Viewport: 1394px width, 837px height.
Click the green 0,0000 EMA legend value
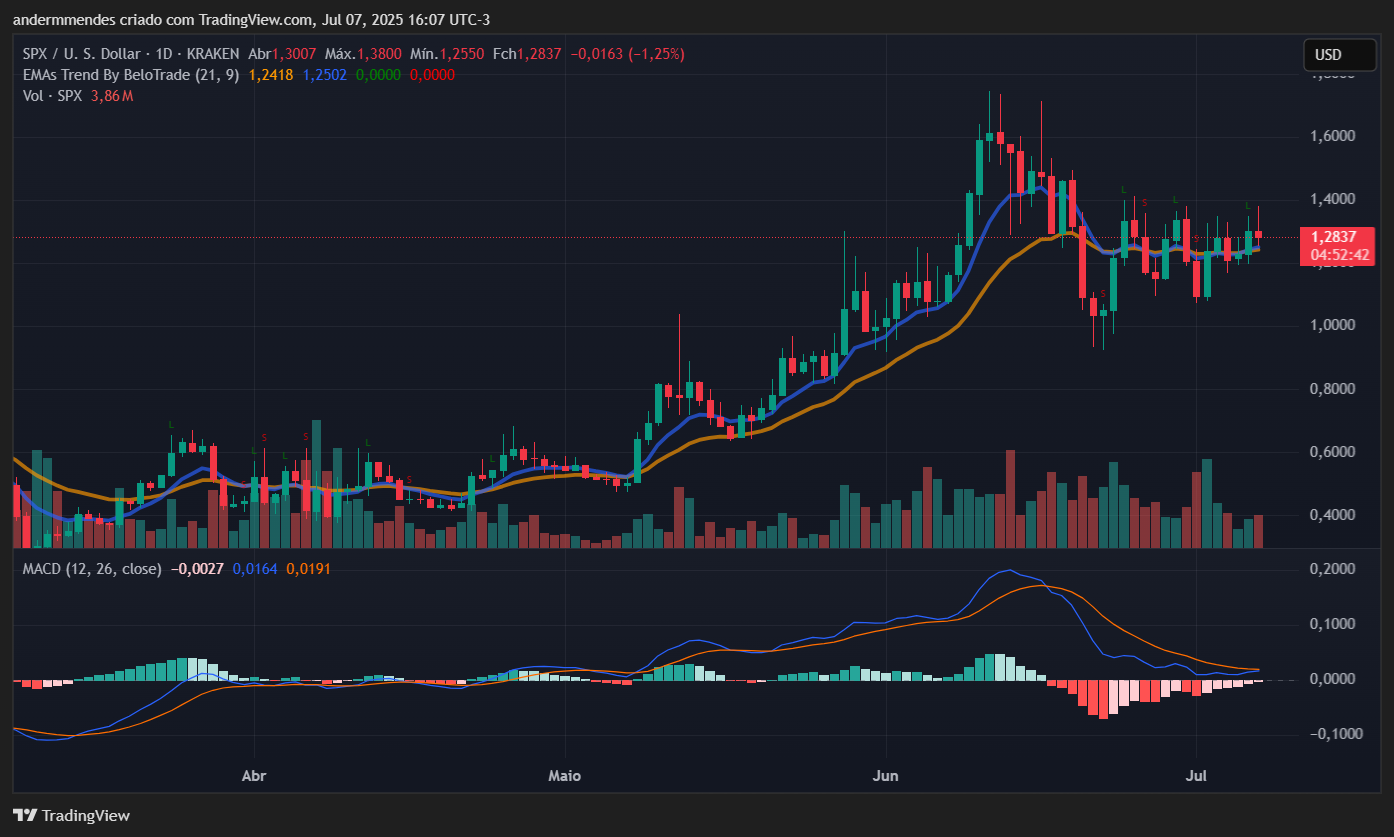click(x=378, y=75)
